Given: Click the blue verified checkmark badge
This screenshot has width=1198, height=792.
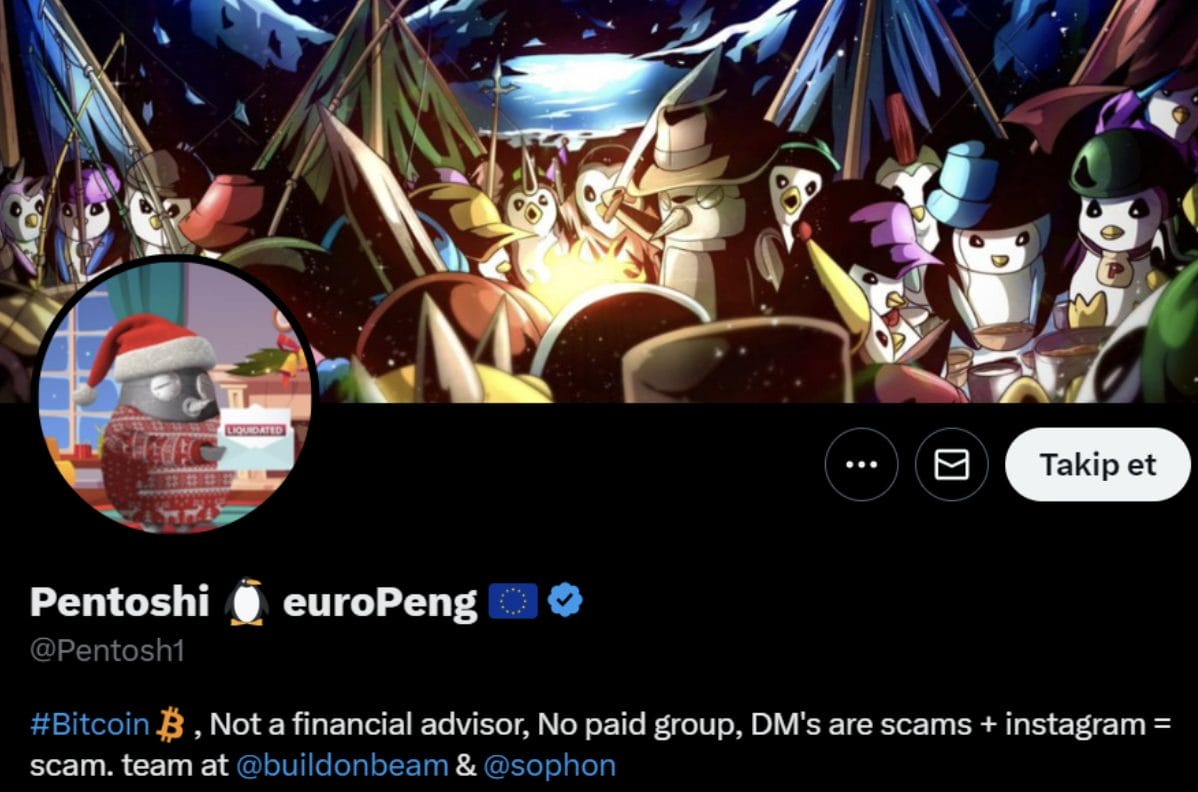Looking at the screenshot, I should point(565,600).
